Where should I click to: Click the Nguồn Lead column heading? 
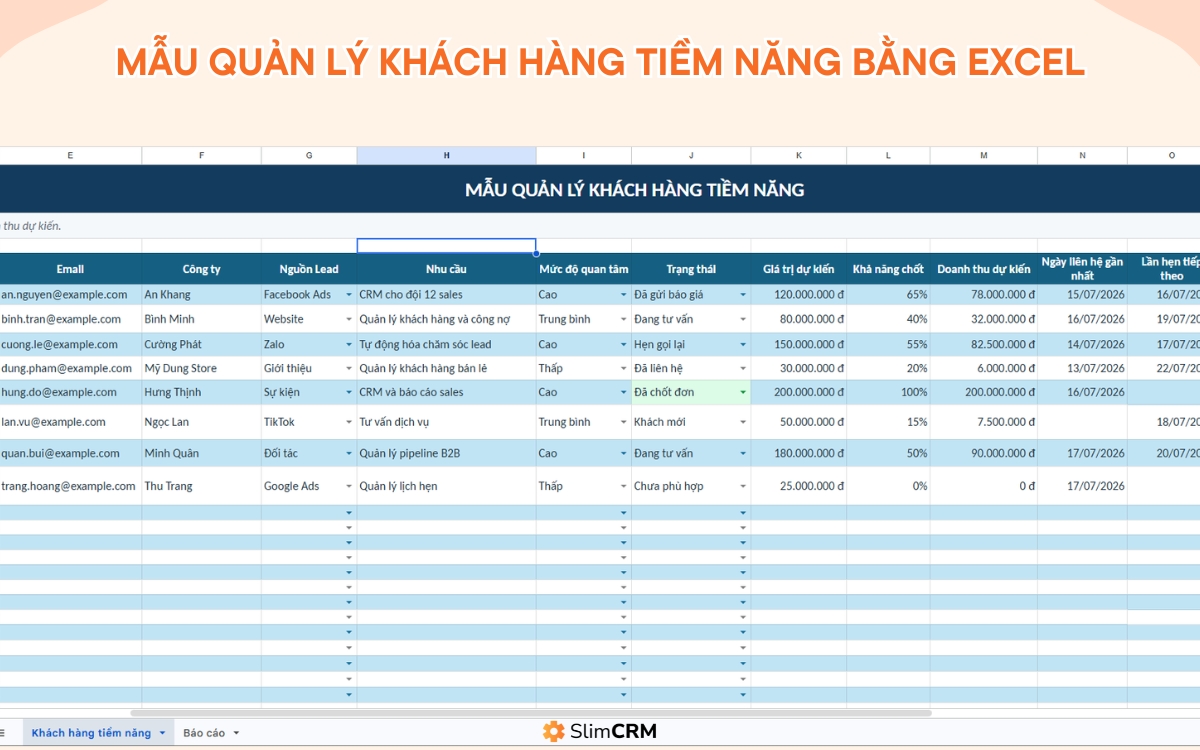[309, 269]
